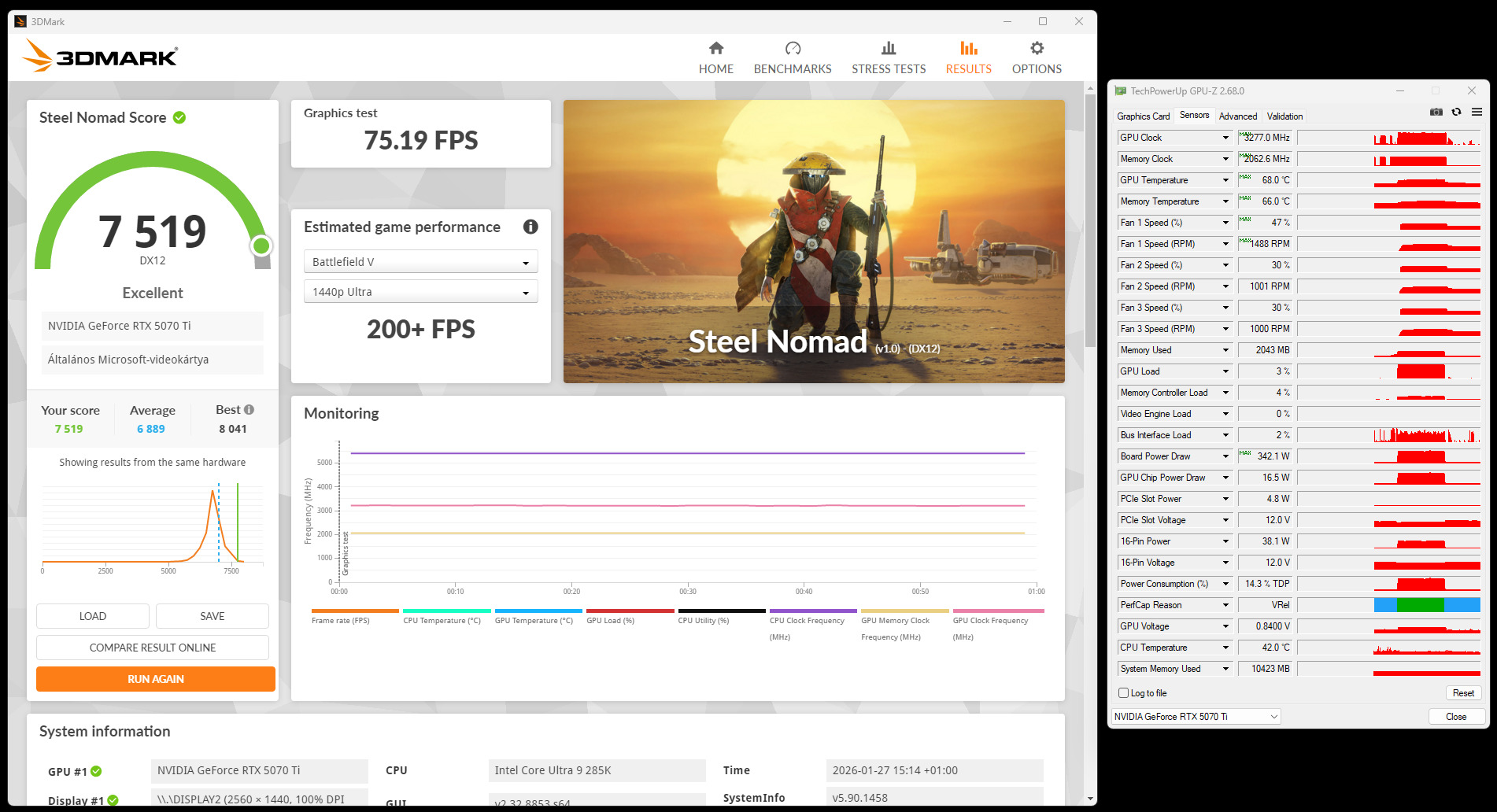The width and height of the screenshot is (1497, 812).
Task: Click the score gauge end marker
Action: click(x=261, y=245)
